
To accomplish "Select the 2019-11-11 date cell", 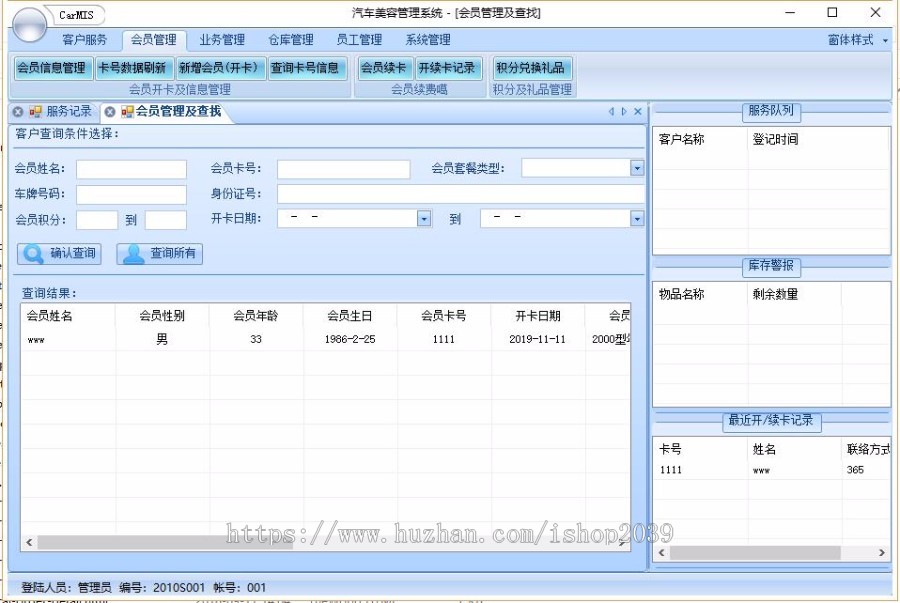I will [537, 340].
